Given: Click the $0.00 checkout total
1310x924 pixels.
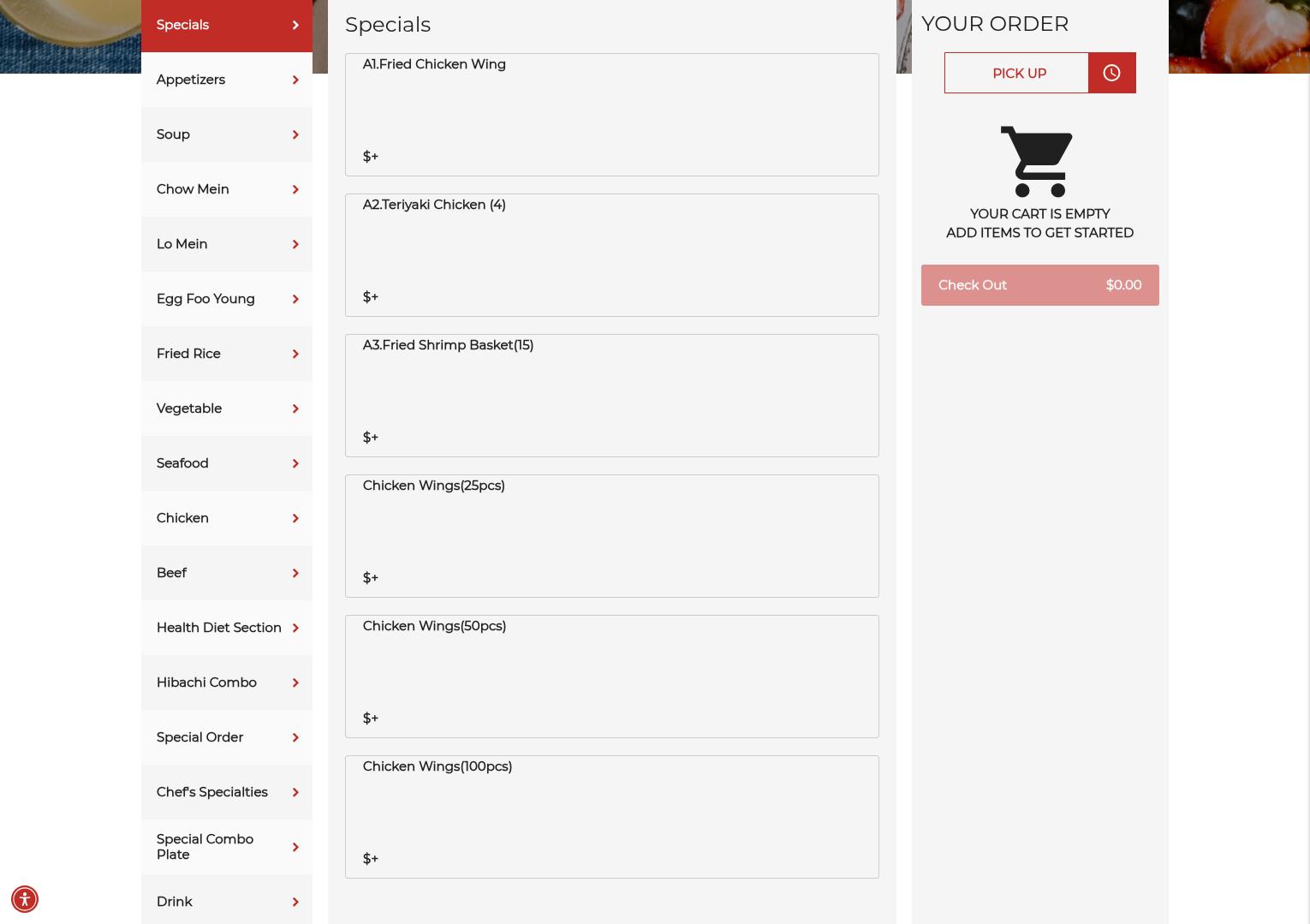Looking at the screenshot, I should tap(1123, 285).
